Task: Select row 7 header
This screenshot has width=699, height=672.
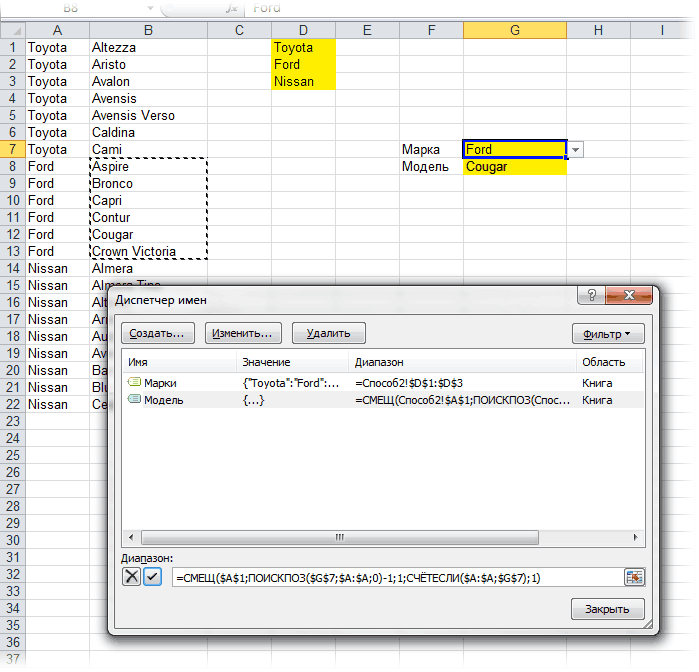Action: point(12,149)
